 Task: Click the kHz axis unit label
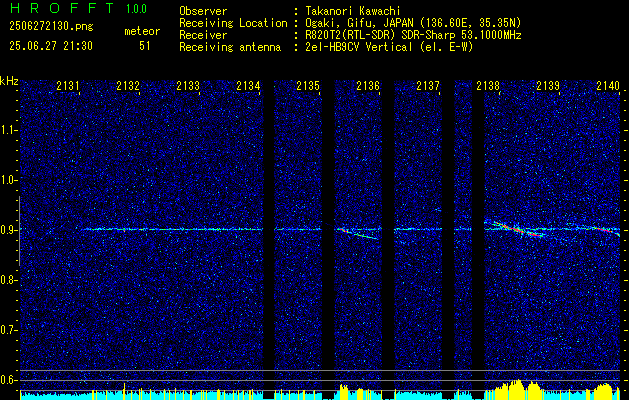tap(9, 81)
